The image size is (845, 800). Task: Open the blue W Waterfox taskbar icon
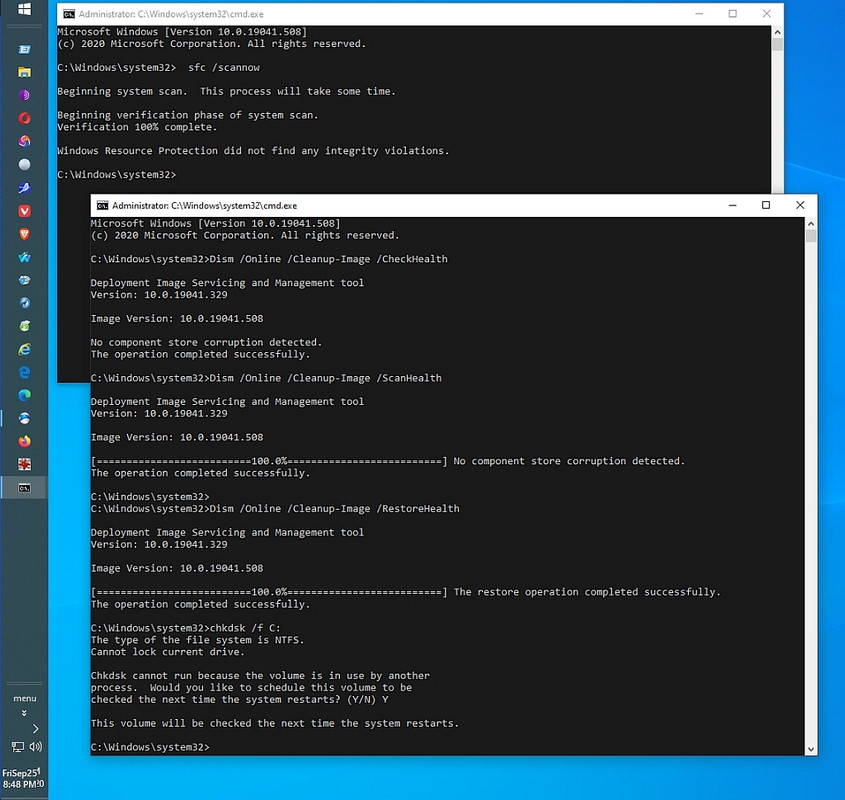[x=24, y=257]
